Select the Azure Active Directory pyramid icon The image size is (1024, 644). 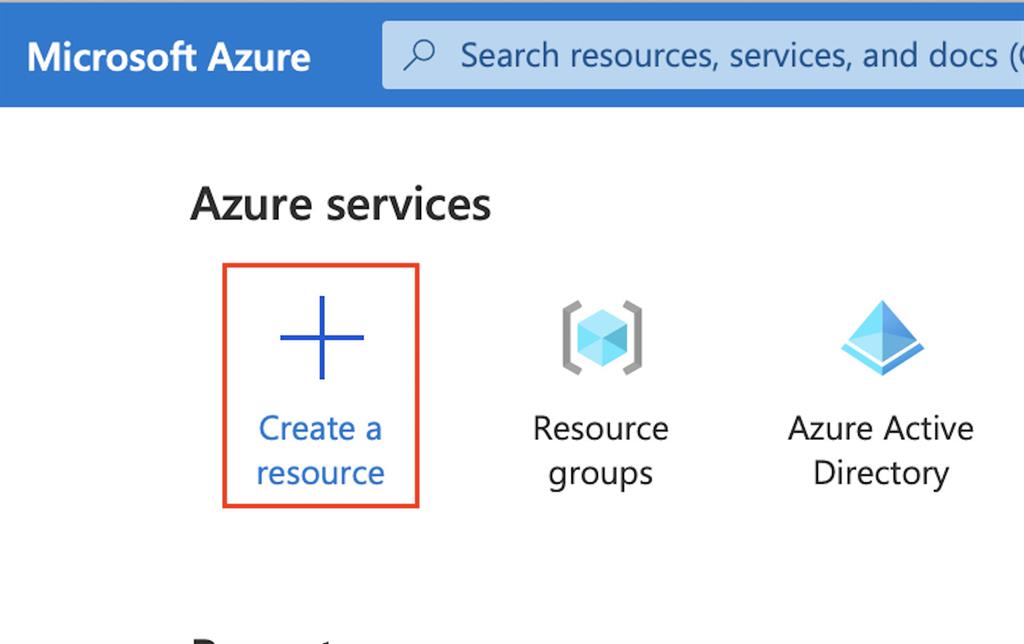[x=882, y=338]
